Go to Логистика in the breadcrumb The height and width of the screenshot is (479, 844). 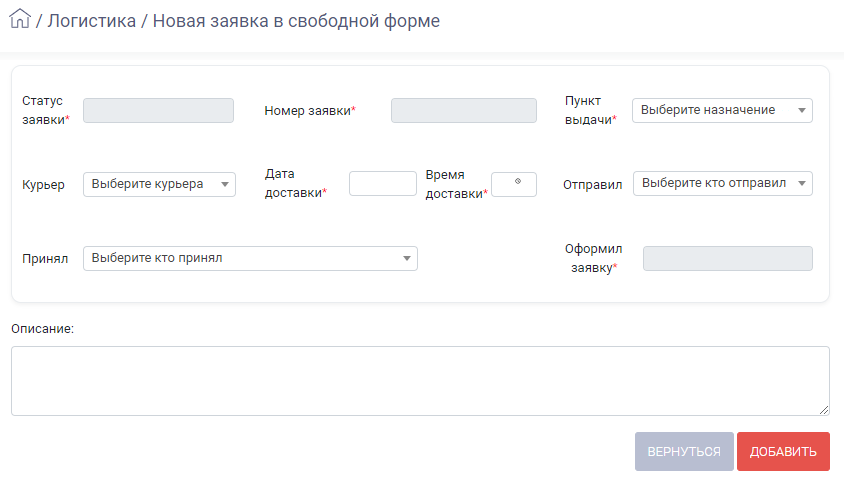pyautogui.click(x=92, y=20)
